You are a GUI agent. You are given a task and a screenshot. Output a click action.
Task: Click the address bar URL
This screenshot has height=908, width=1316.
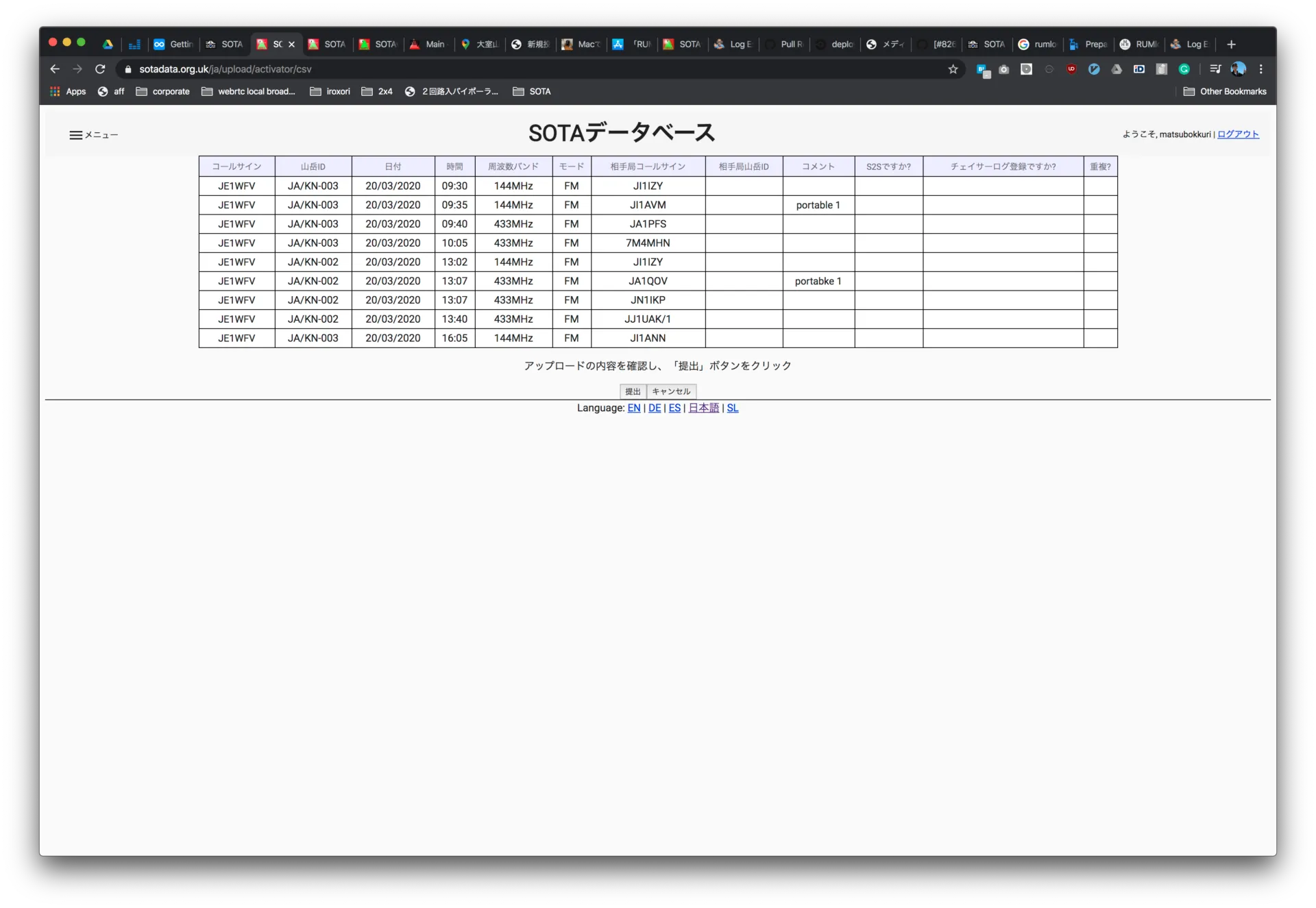pos(225,69)
